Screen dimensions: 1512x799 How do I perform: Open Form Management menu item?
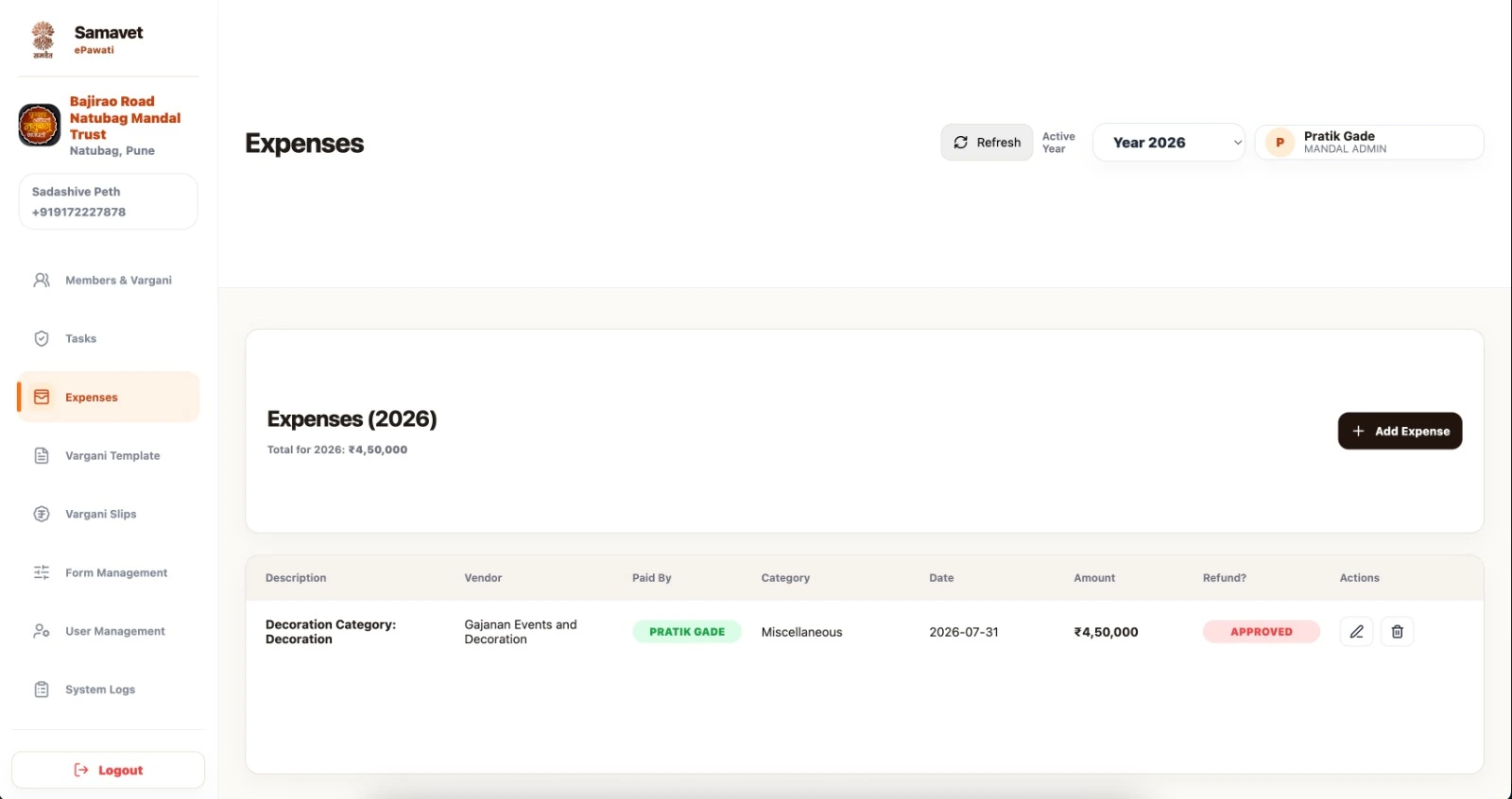tap(109, 573)
